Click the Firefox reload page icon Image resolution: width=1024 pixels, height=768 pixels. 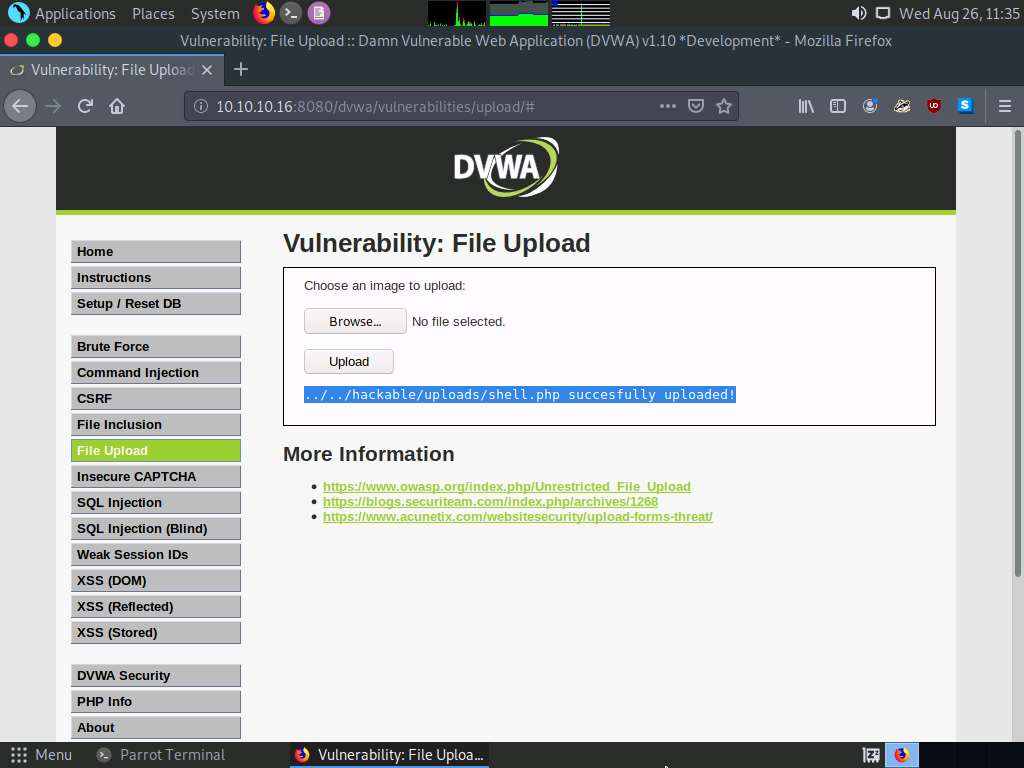tap(86, 106)
